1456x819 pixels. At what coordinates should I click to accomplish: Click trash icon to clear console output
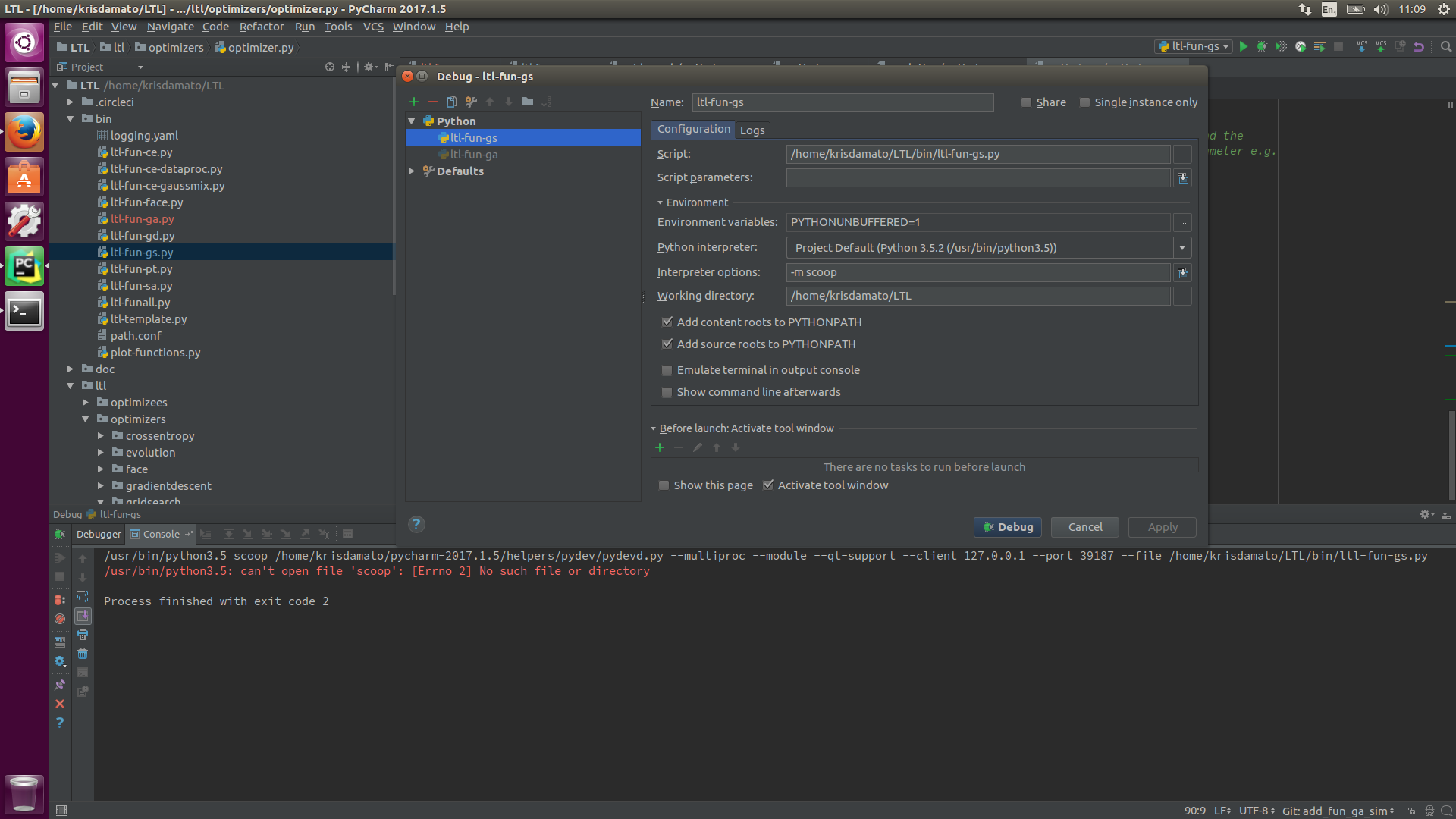point(83,654)
